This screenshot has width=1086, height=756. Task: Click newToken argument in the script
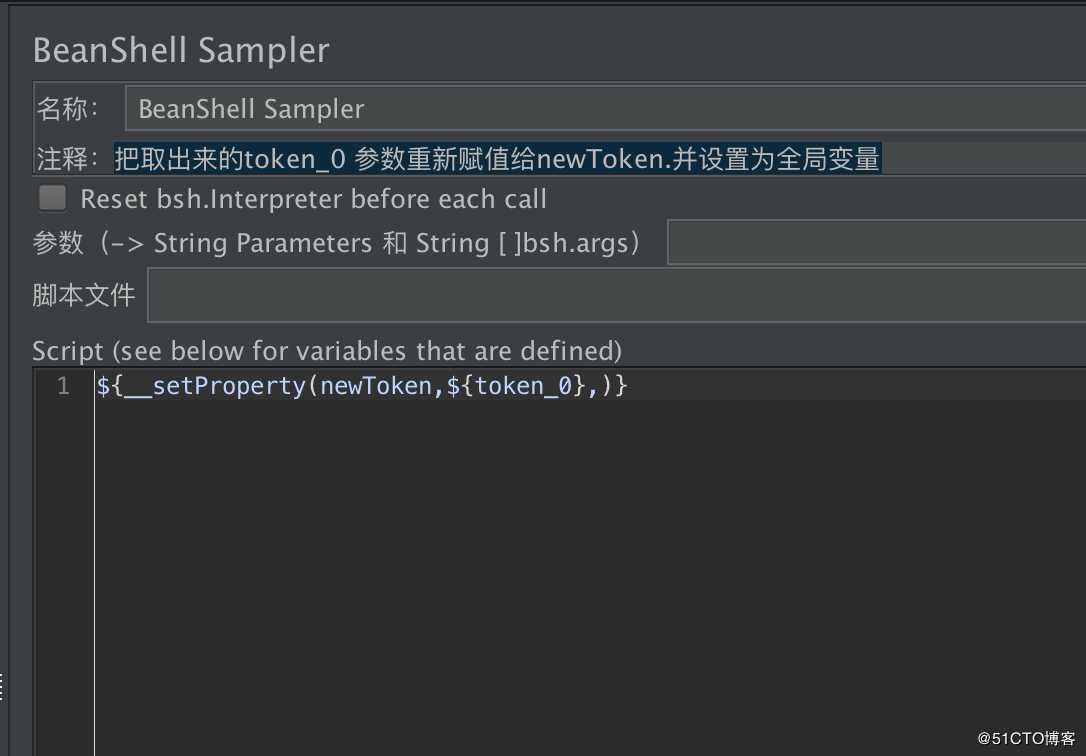click(x=376, y=386)
